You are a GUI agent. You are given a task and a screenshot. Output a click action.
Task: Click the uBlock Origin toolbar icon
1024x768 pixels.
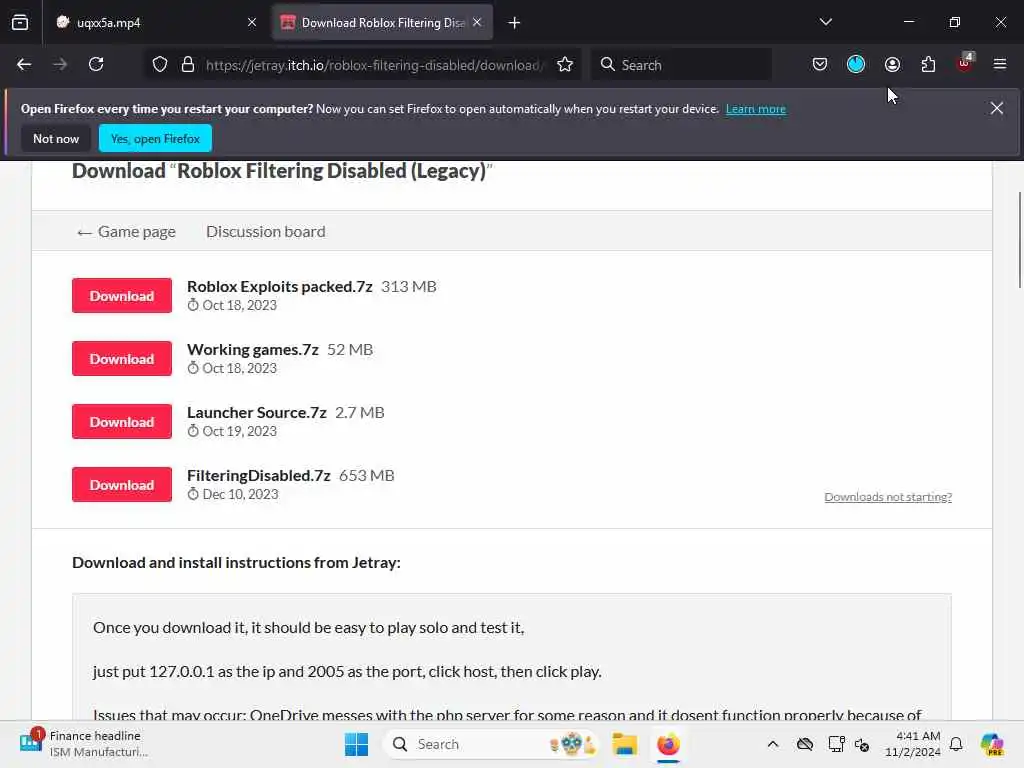(x=965, y=63)
